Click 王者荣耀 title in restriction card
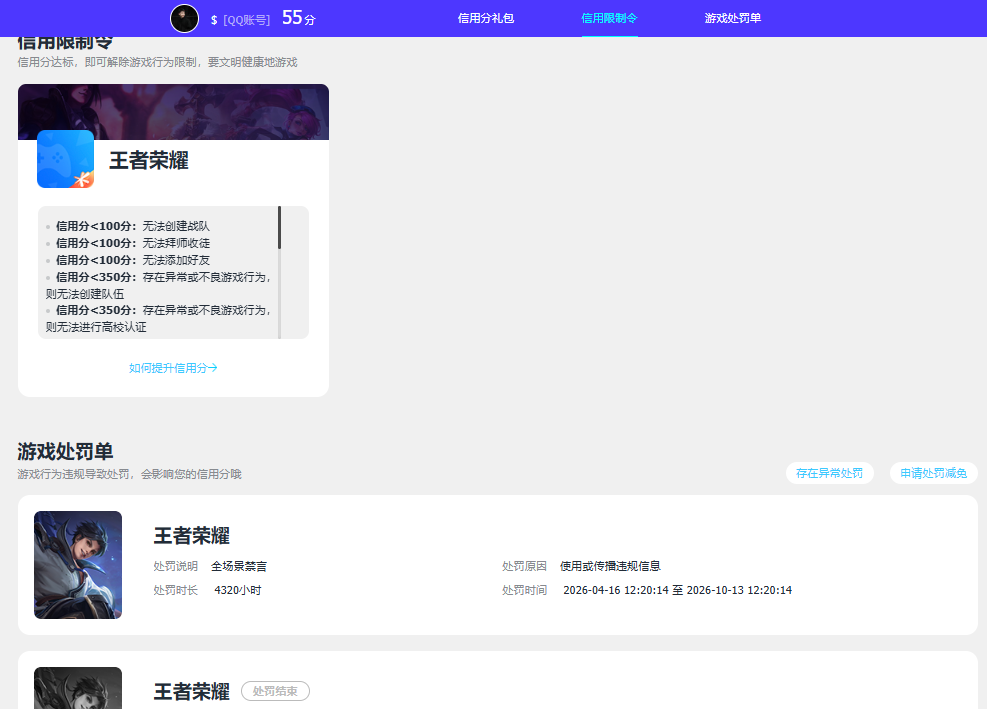Screen dimensions: 987x709 click(x=149, y=161)
